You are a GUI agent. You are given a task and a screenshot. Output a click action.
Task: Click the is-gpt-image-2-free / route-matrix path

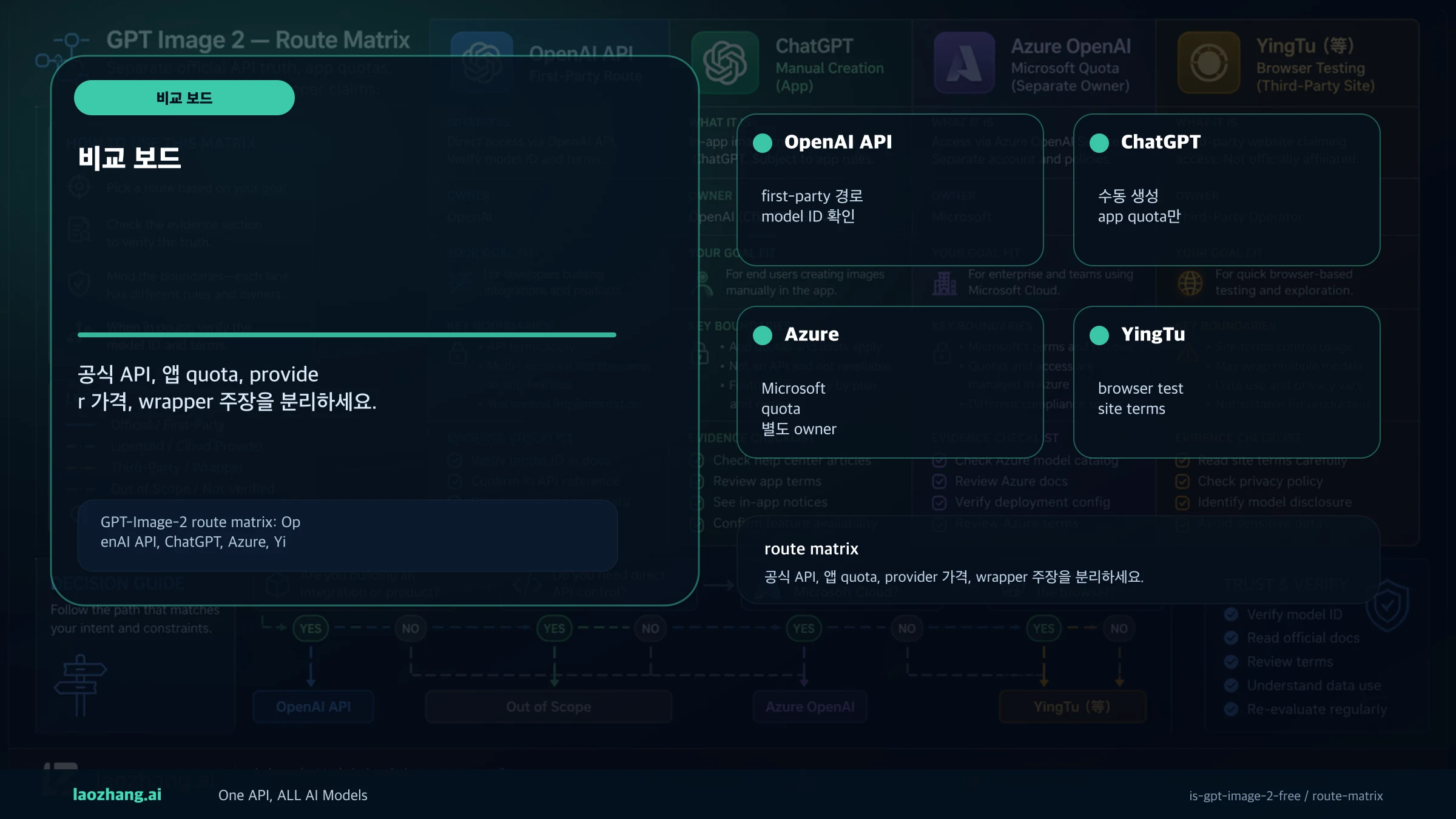coord(1286,796)
